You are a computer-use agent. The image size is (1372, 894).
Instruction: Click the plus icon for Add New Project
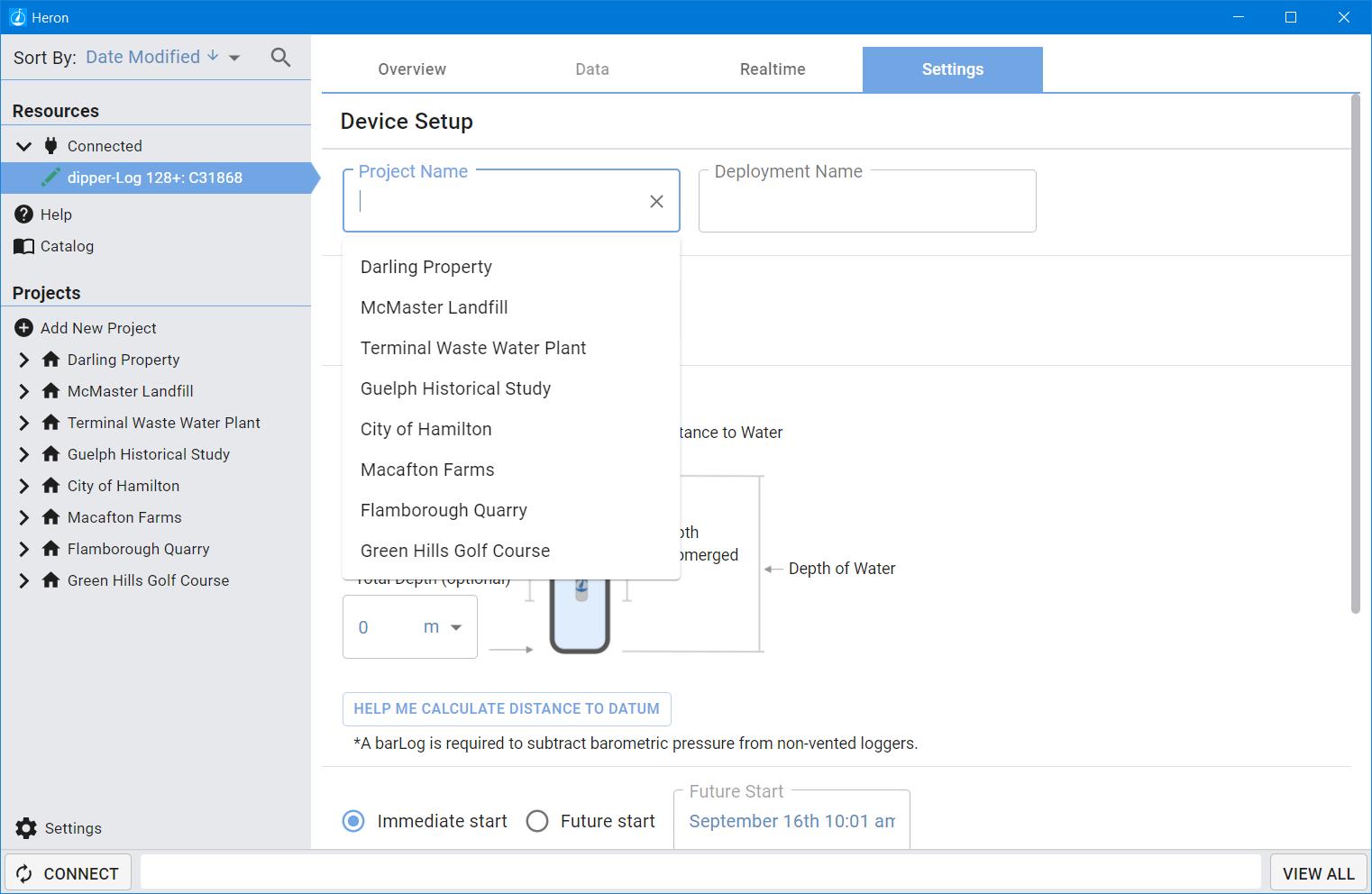coord(24,328)
